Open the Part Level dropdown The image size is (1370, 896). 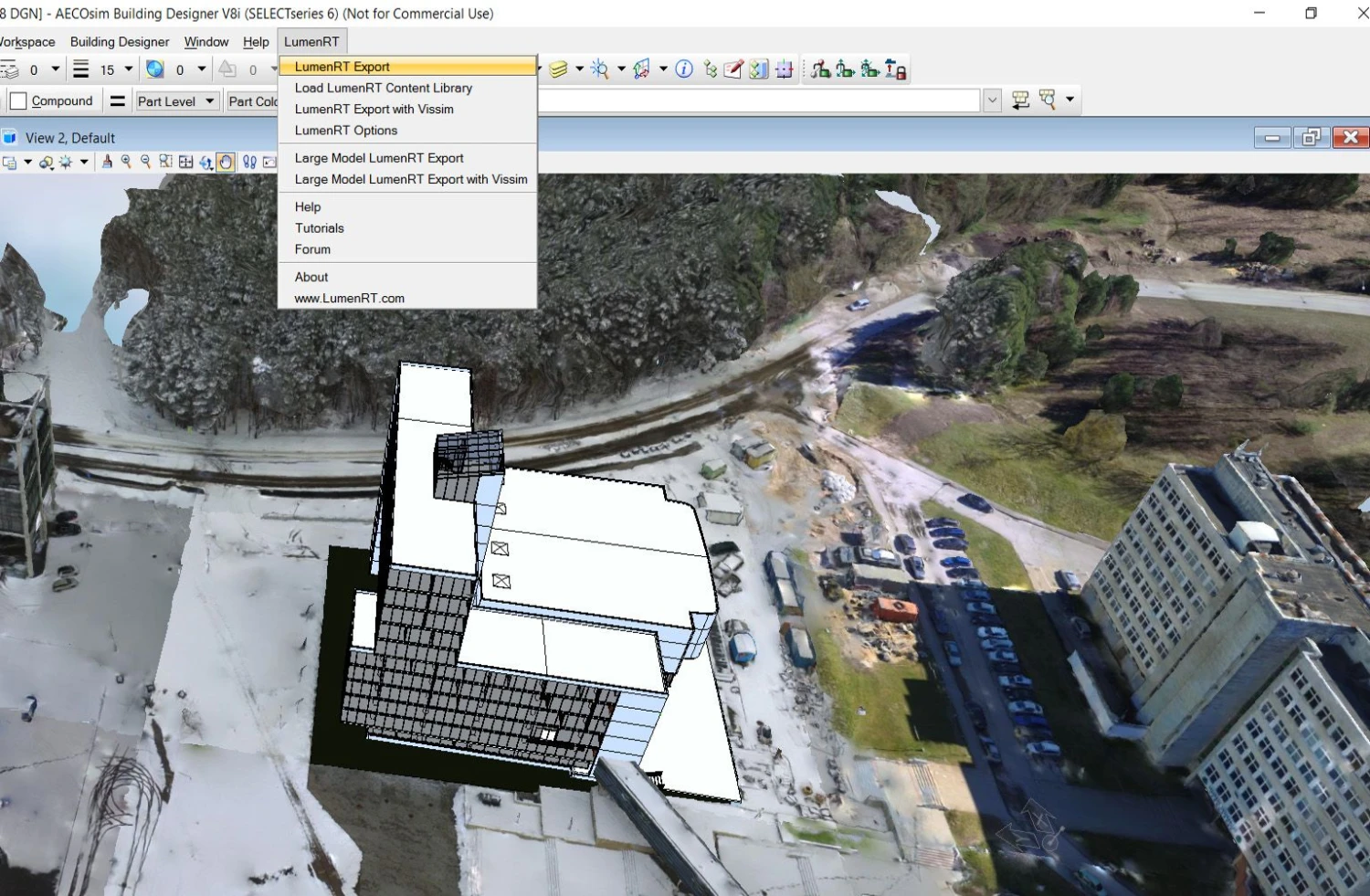tap(177, 101)
